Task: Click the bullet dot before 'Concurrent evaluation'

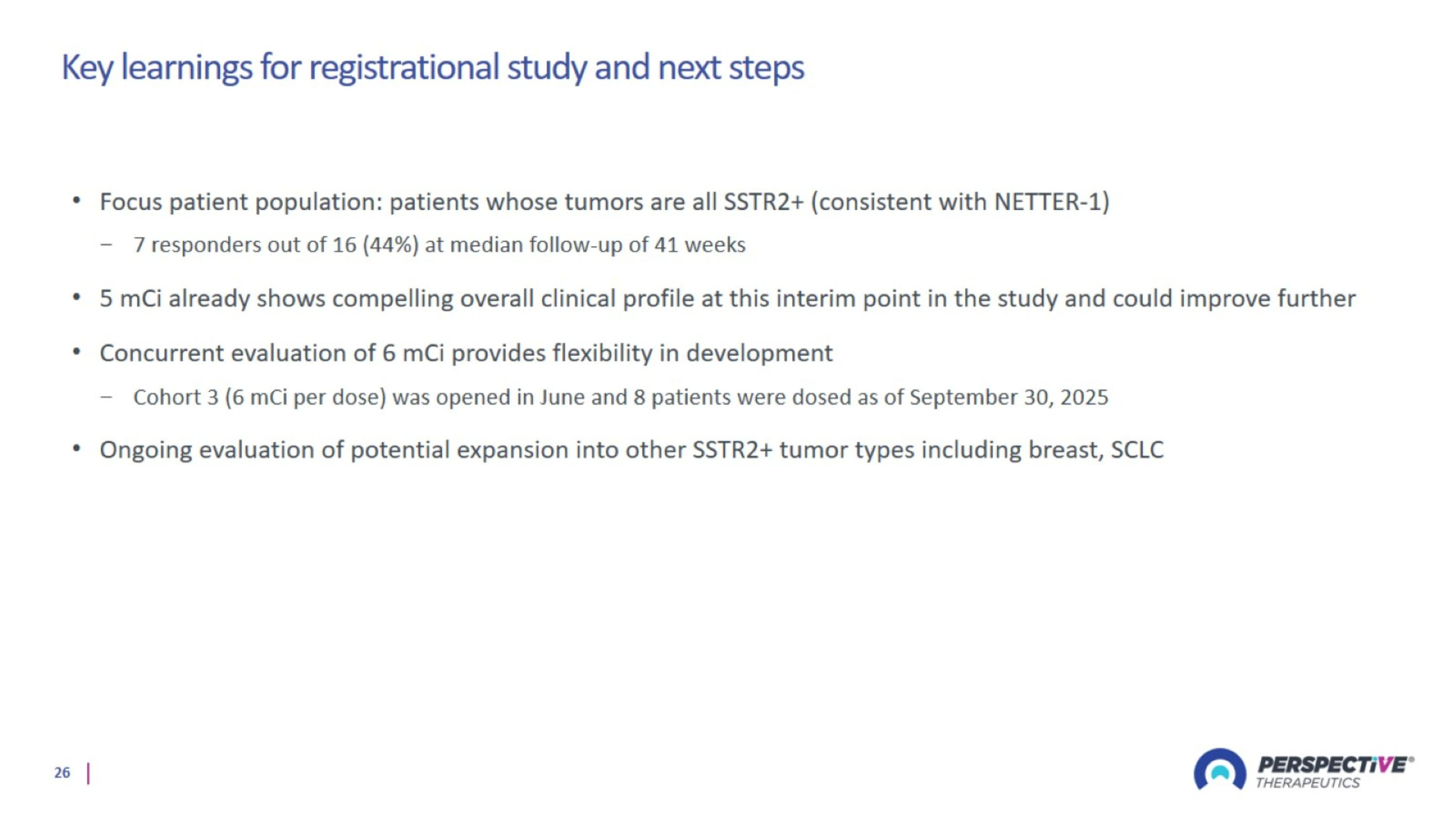Action: pyautogui.click(x=77, y=352)
